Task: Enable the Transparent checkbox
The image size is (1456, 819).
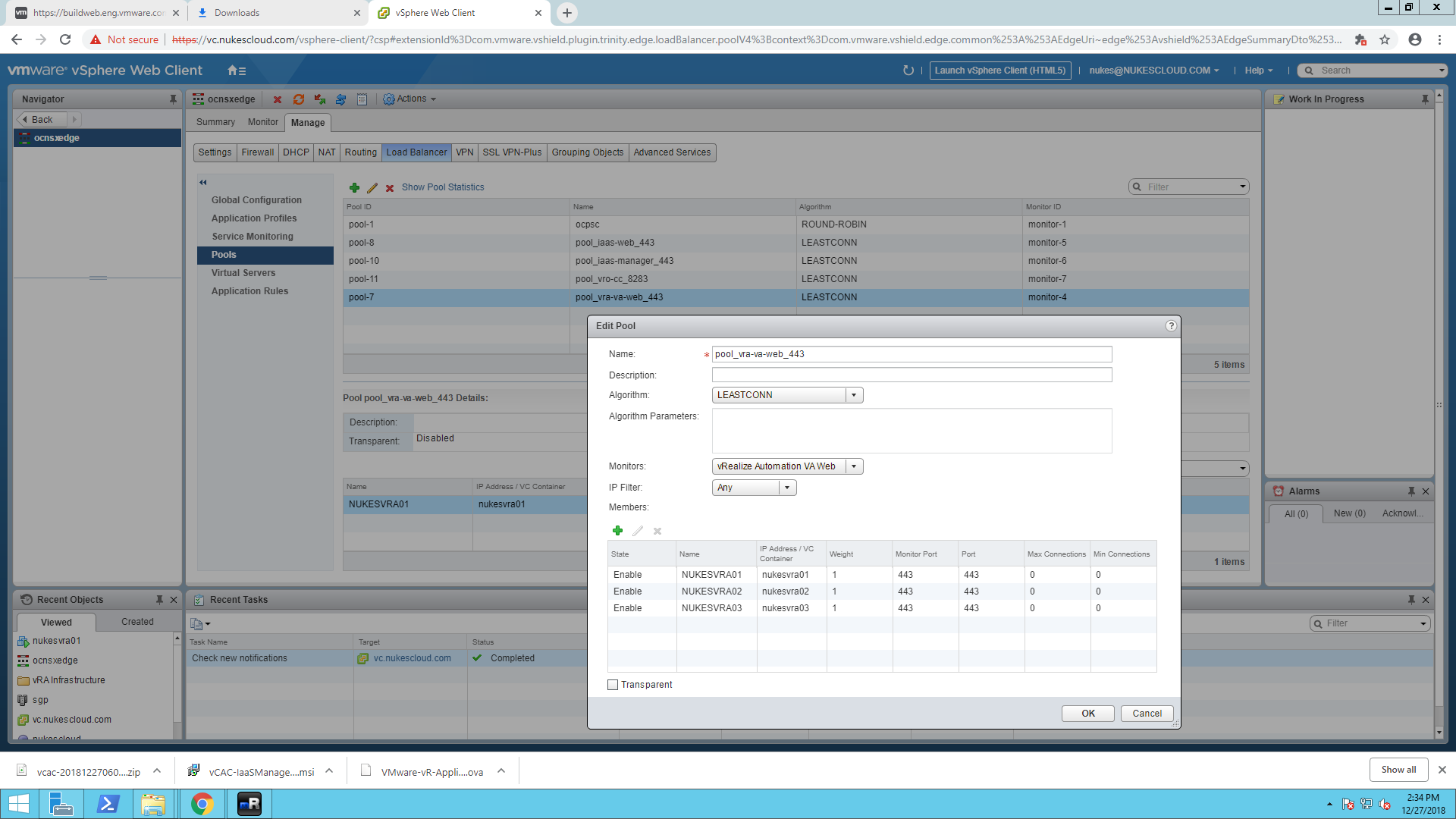Action: [x=613, y=685]
